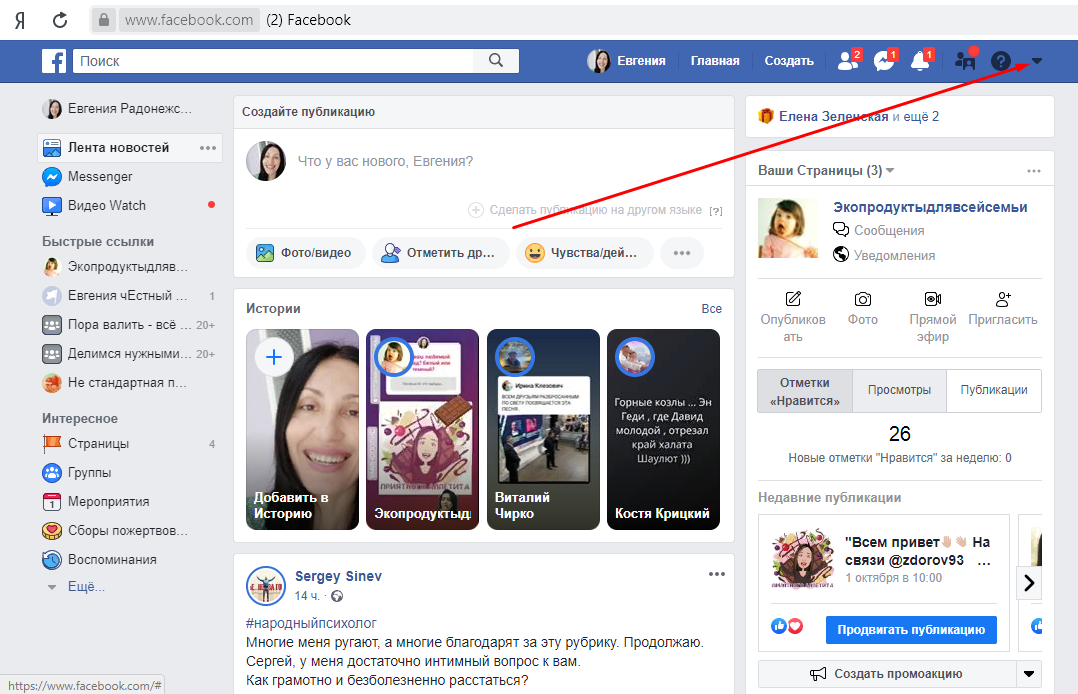Screen dimensions: 1078x694
Task: Open Группы in left sidebar
Action: (x=89, y=473)
